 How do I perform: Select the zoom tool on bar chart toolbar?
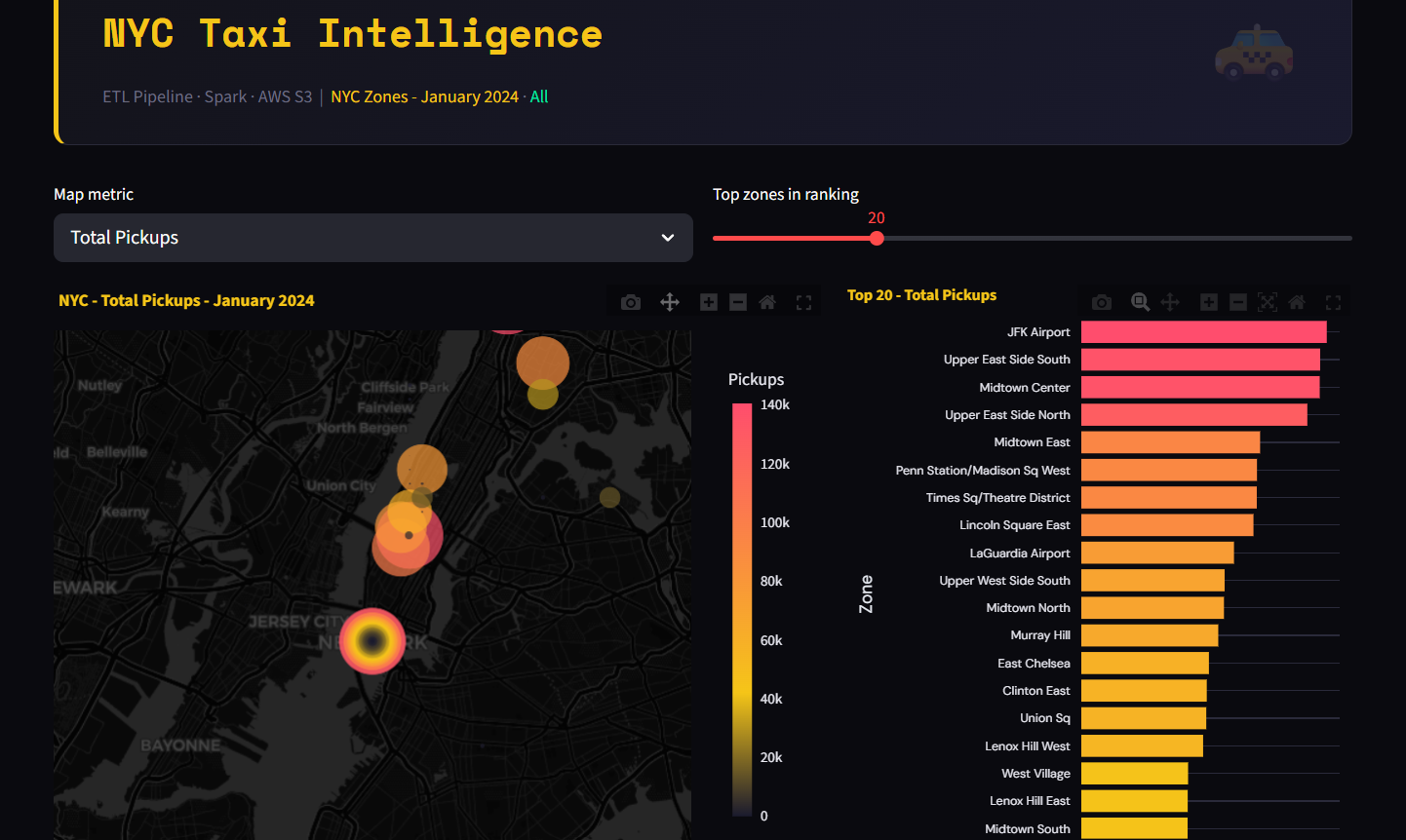[1140, 302]
